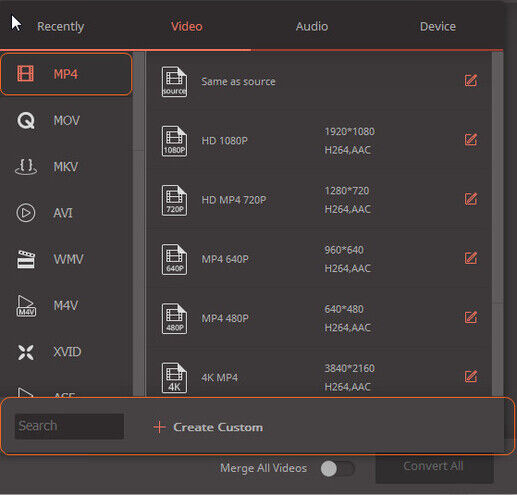Click the MKV format icon
The height and width of the screenshot is (495, 517).
click(x=26, y=167)
